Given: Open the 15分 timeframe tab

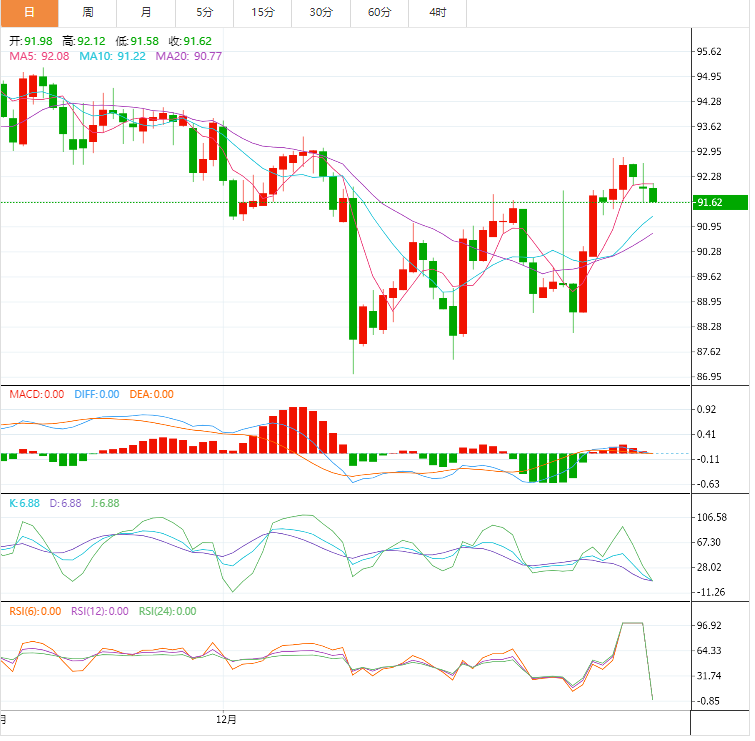Looking at the screenshot, I should (262, 13).
